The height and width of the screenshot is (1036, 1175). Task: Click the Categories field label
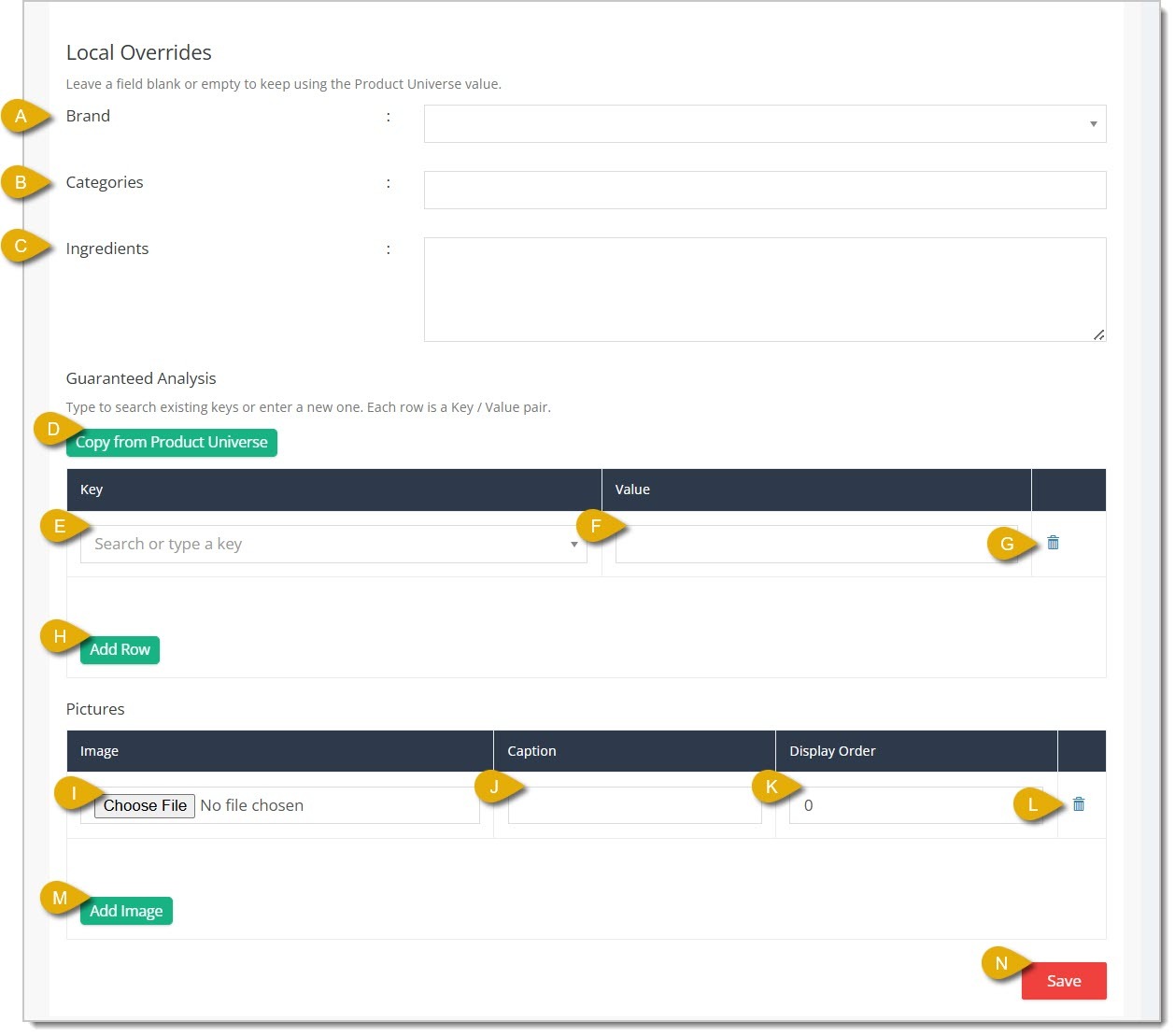point(105,182)
